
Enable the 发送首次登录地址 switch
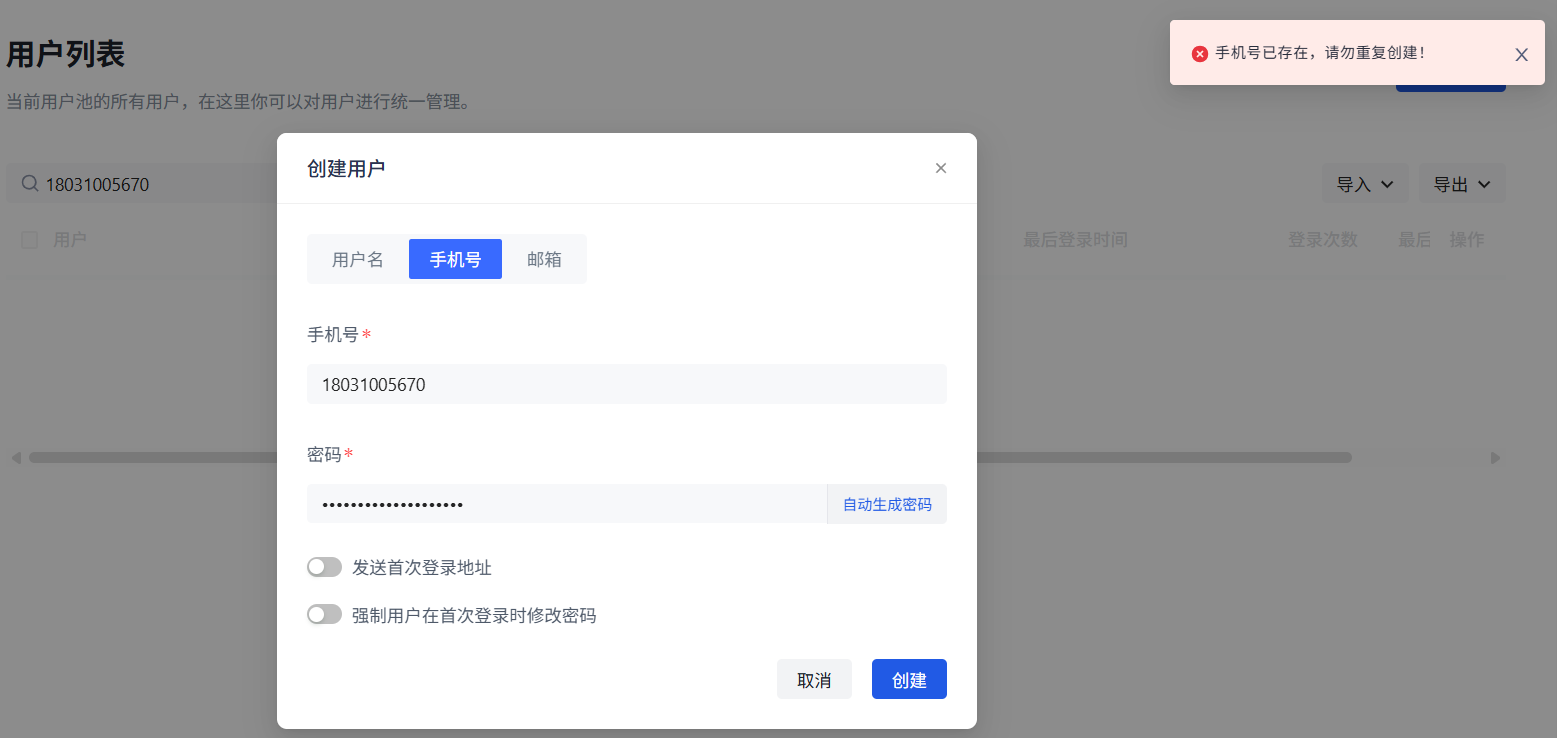click(x=324, y=568)
